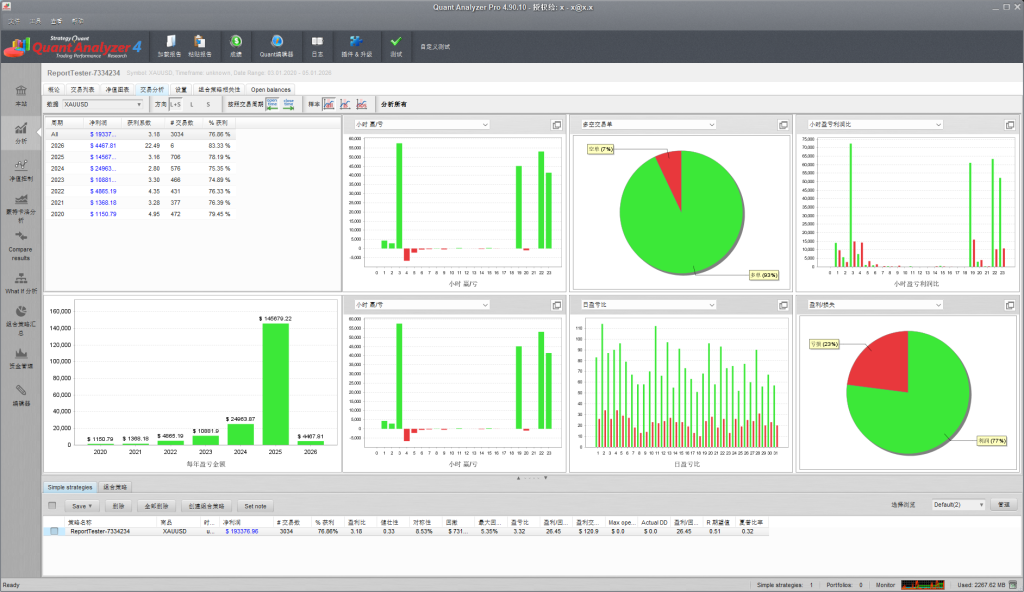Select the L-only direction filter
Viewport: 1024px width, 592px height.
pyautogui.click(x=189, y=104)
